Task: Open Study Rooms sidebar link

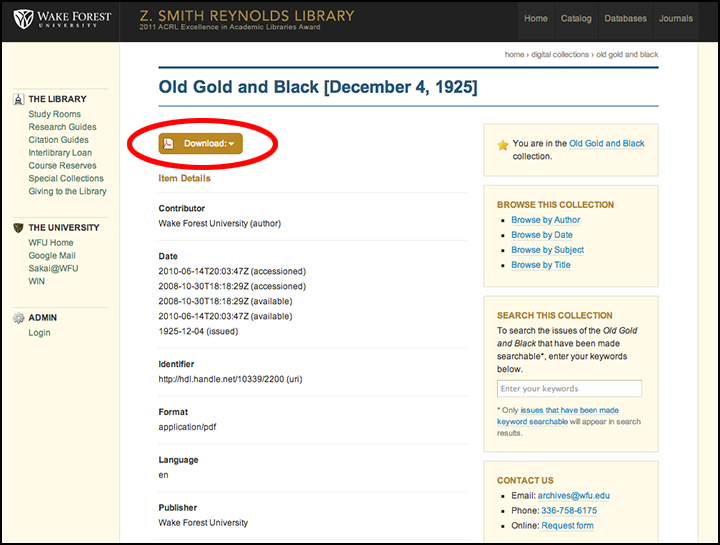Action: click(x=55, y=114)
